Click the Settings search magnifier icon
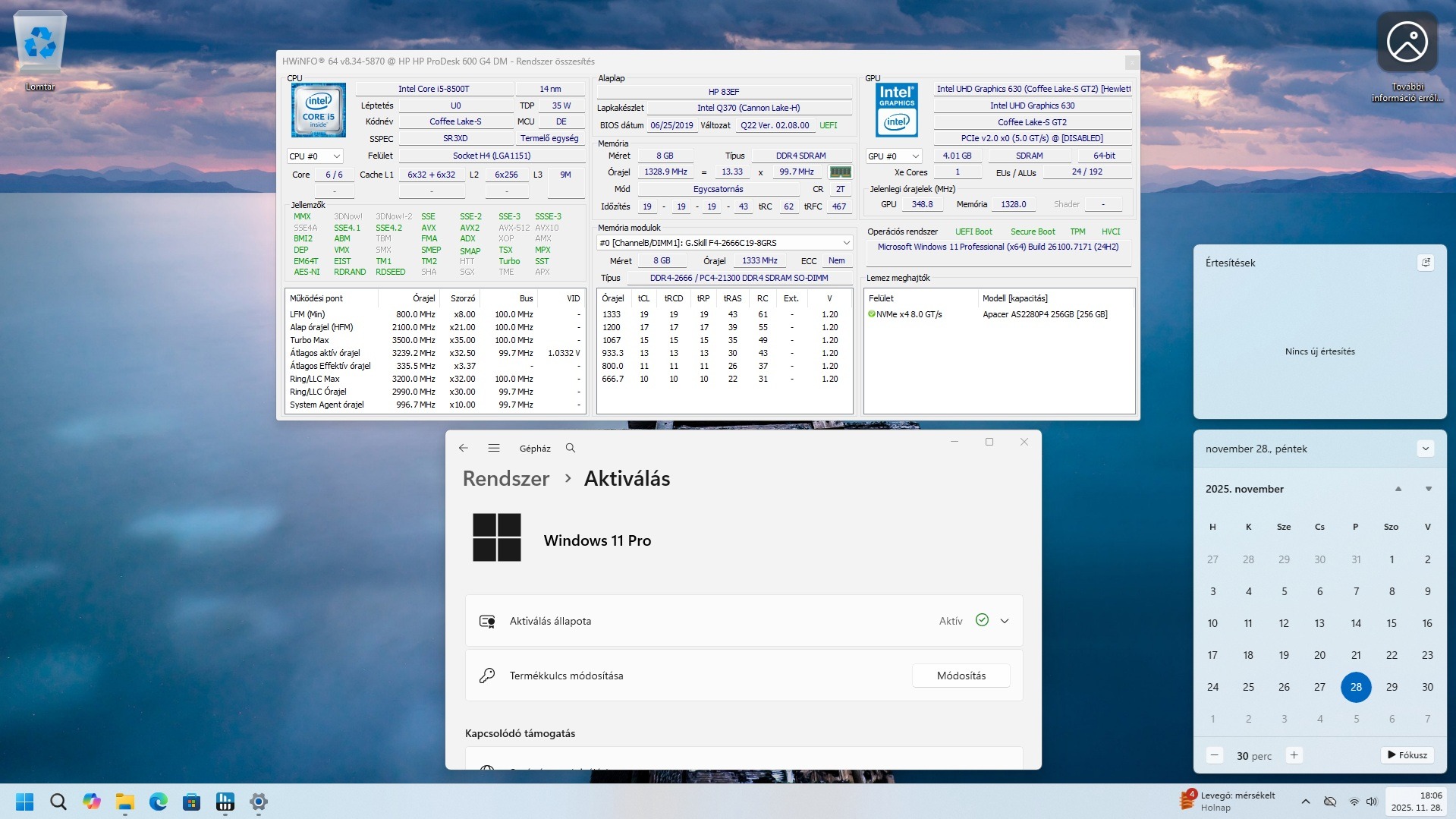The height and width of the screenshot is (819, 1456). click(x=571, y=449)
